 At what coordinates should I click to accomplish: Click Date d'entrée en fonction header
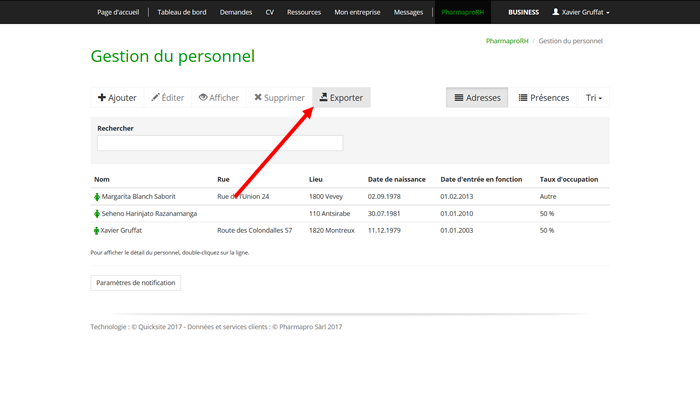[481, 179]
